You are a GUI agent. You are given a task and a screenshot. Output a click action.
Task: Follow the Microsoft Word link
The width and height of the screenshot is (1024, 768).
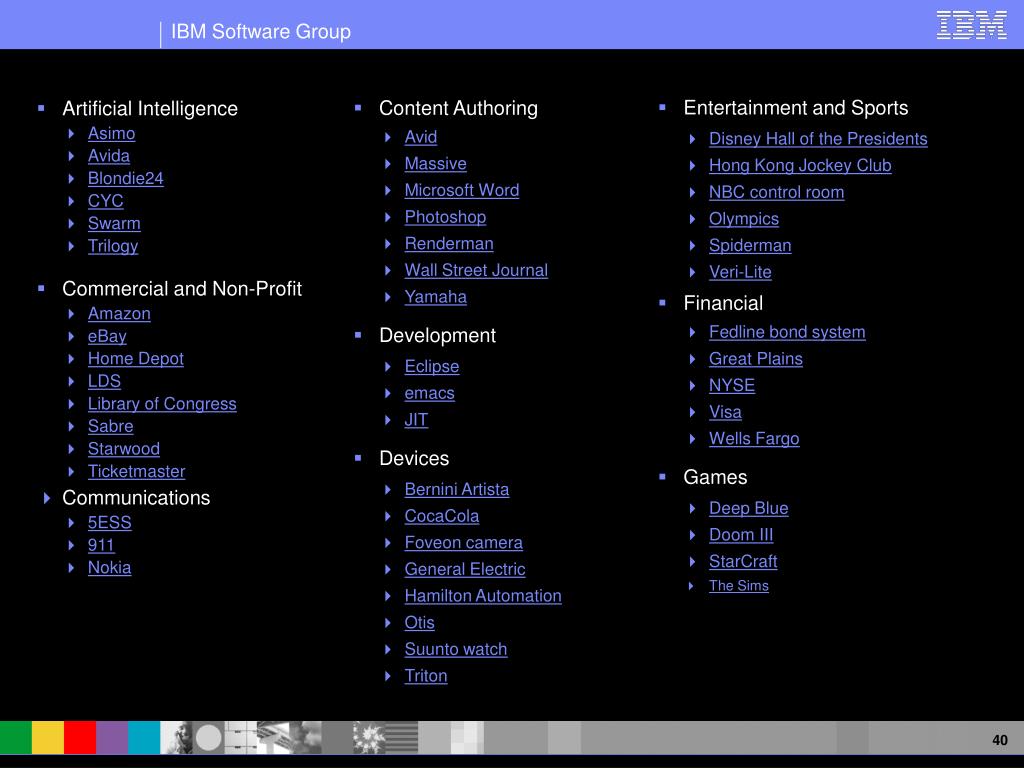click(x=462, y=190)
